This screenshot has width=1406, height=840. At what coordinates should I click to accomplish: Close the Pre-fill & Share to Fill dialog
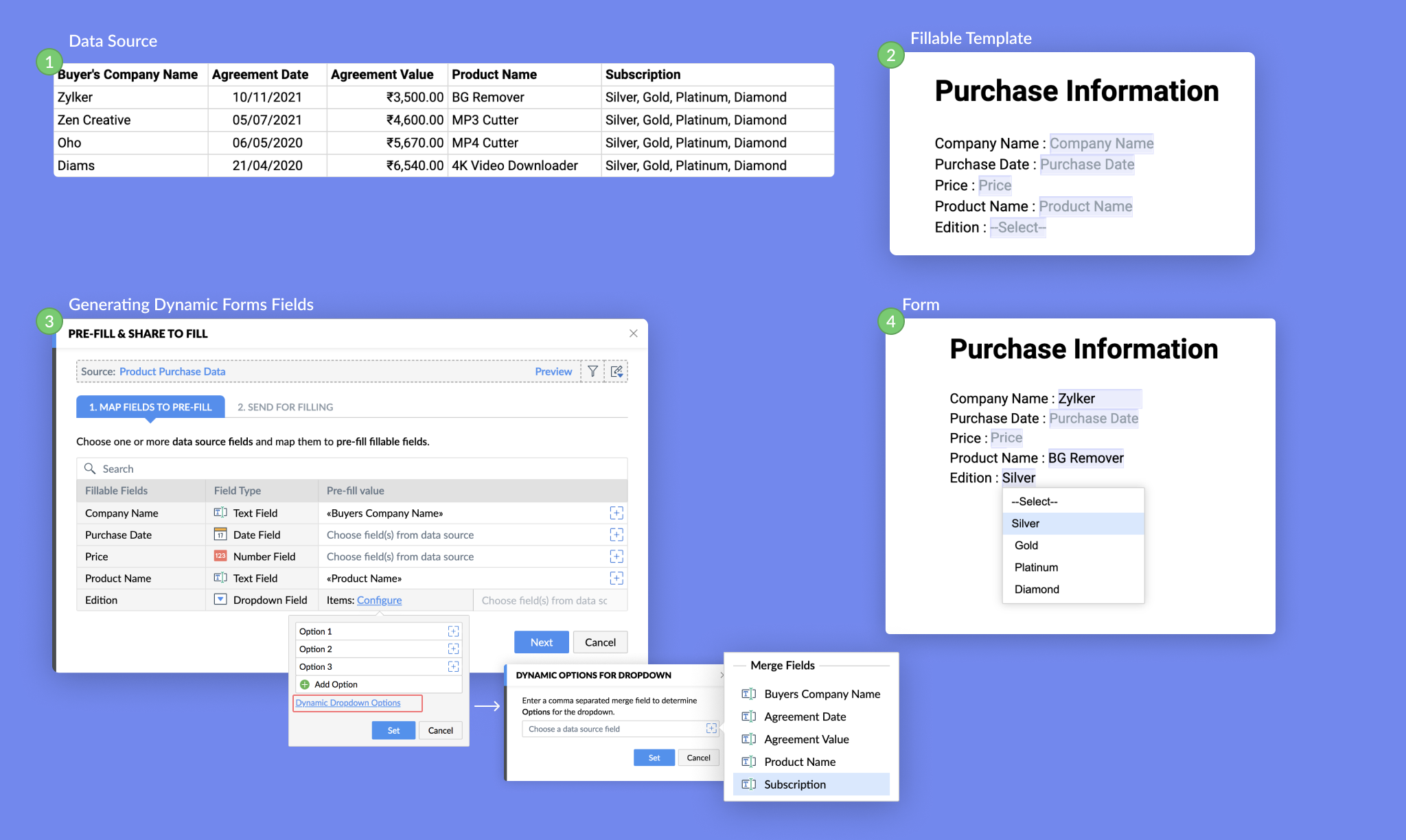pos(634,334)
